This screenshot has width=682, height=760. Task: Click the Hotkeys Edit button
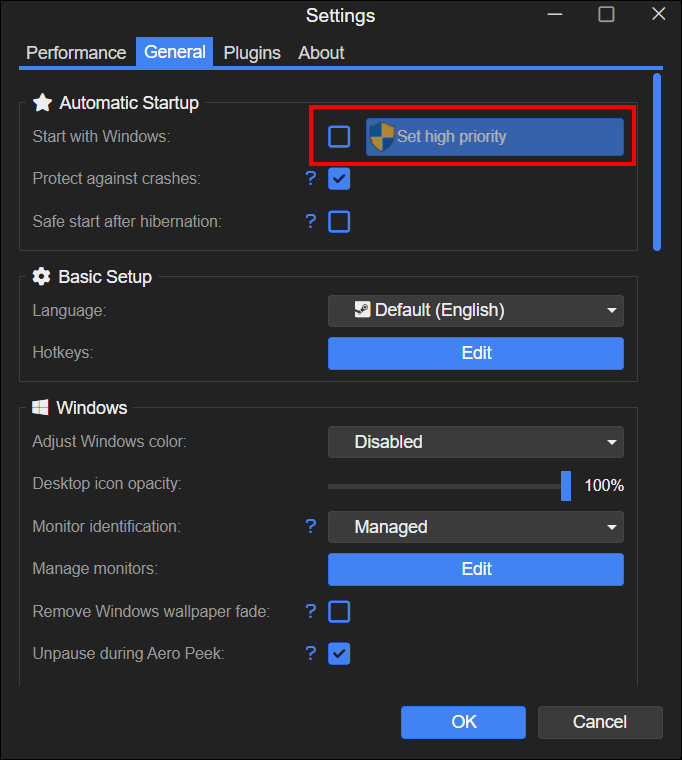click(x=476, y=353)
